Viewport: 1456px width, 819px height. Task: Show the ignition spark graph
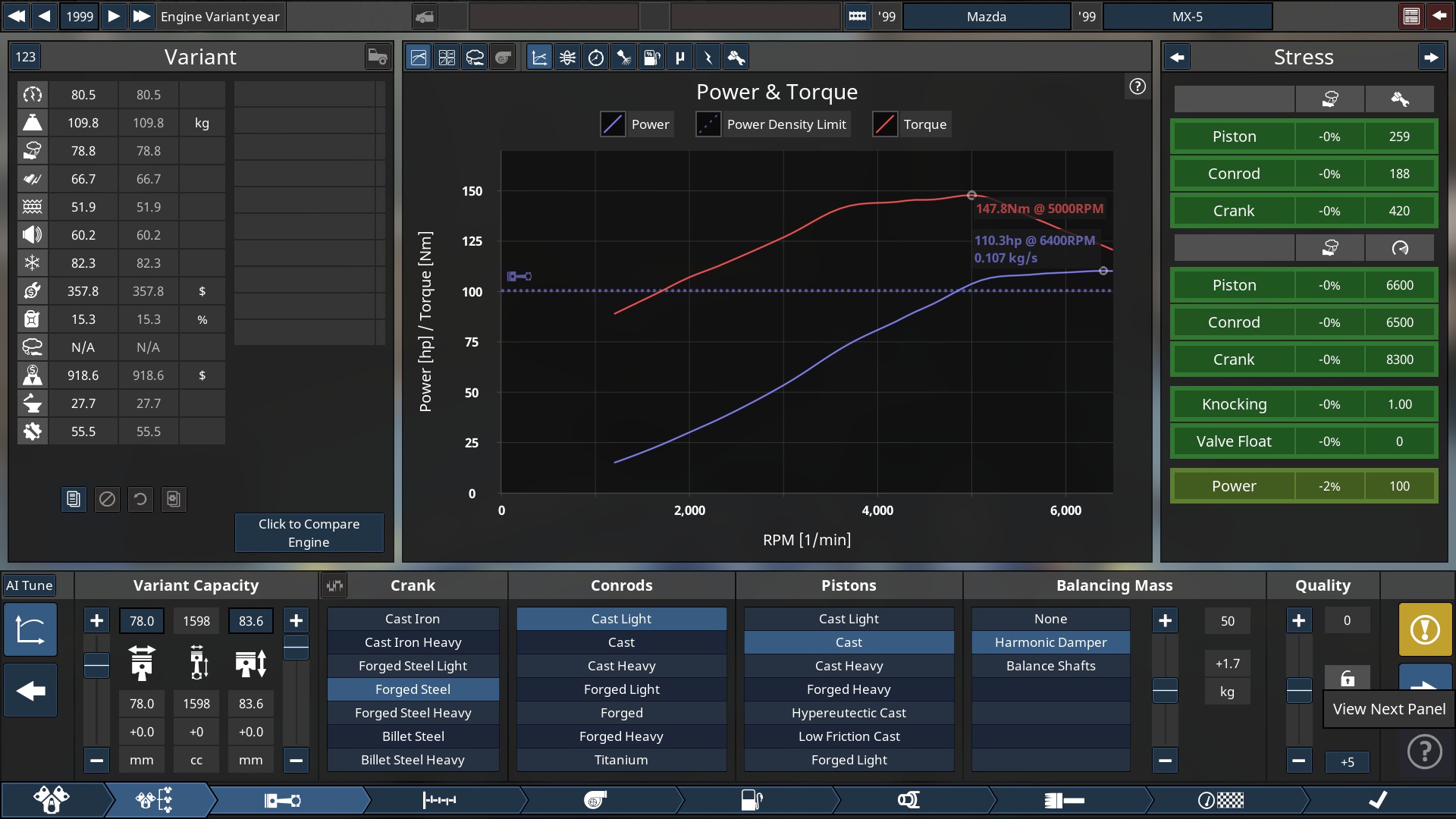coord(708,57)
